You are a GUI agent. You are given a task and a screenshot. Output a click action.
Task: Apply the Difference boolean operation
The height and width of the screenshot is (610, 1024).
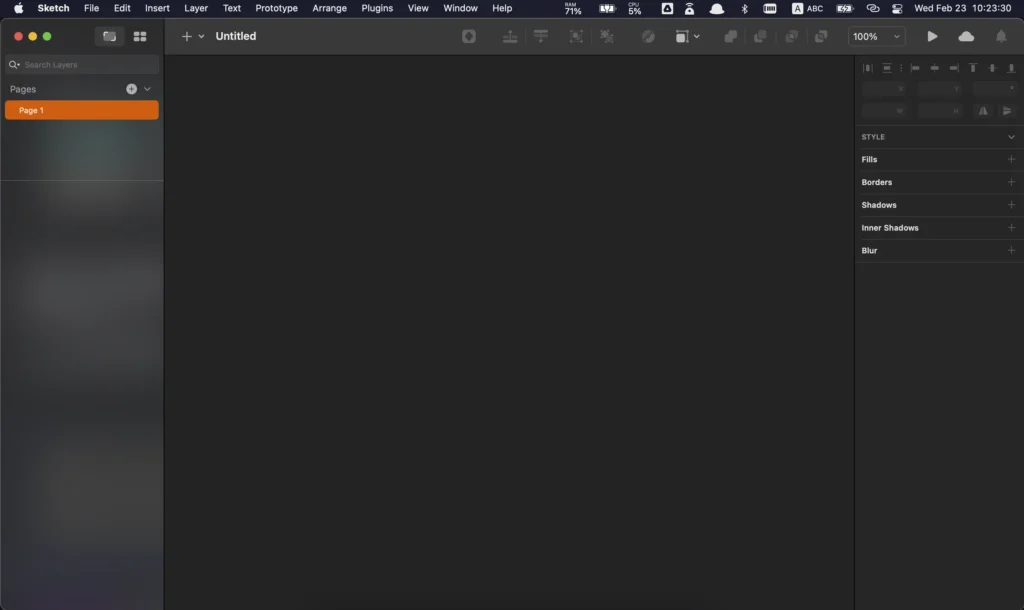tap(822, 36)
